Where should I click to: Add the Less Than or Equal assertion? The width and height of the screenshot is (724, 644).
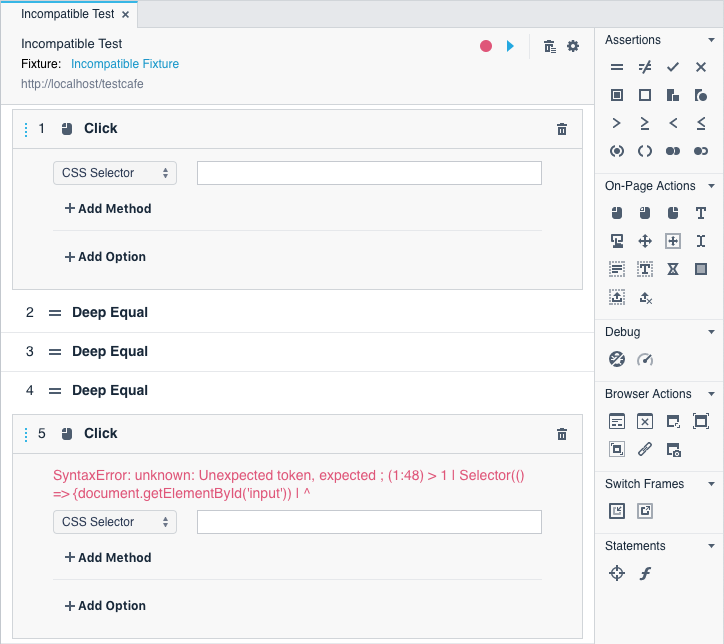[700, 123]
